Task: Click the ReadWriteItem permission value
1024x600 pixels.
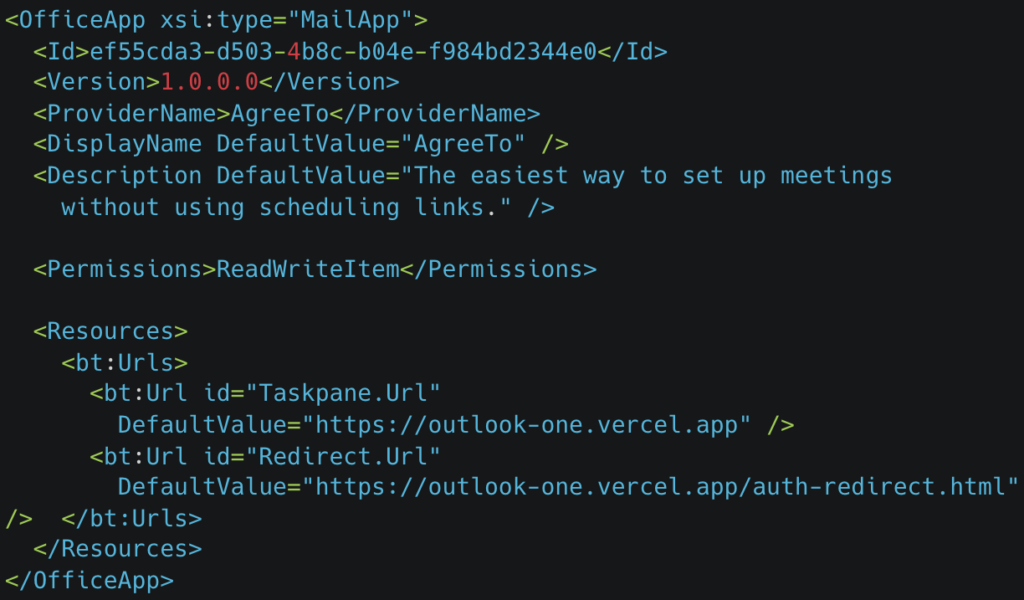Action: [308, 269]
